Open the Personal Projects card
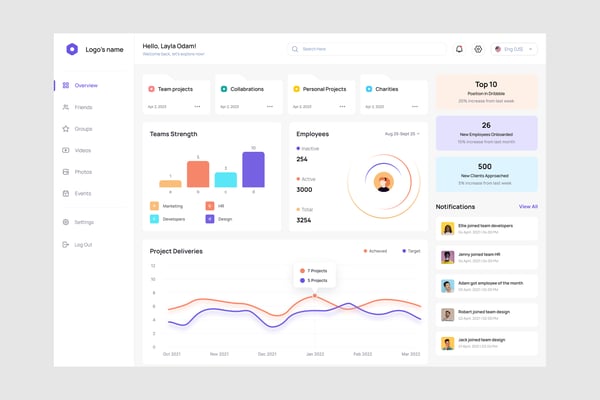The width and height of the screenshot is (600, 400). pyautogui.click(x=321, y=95)
